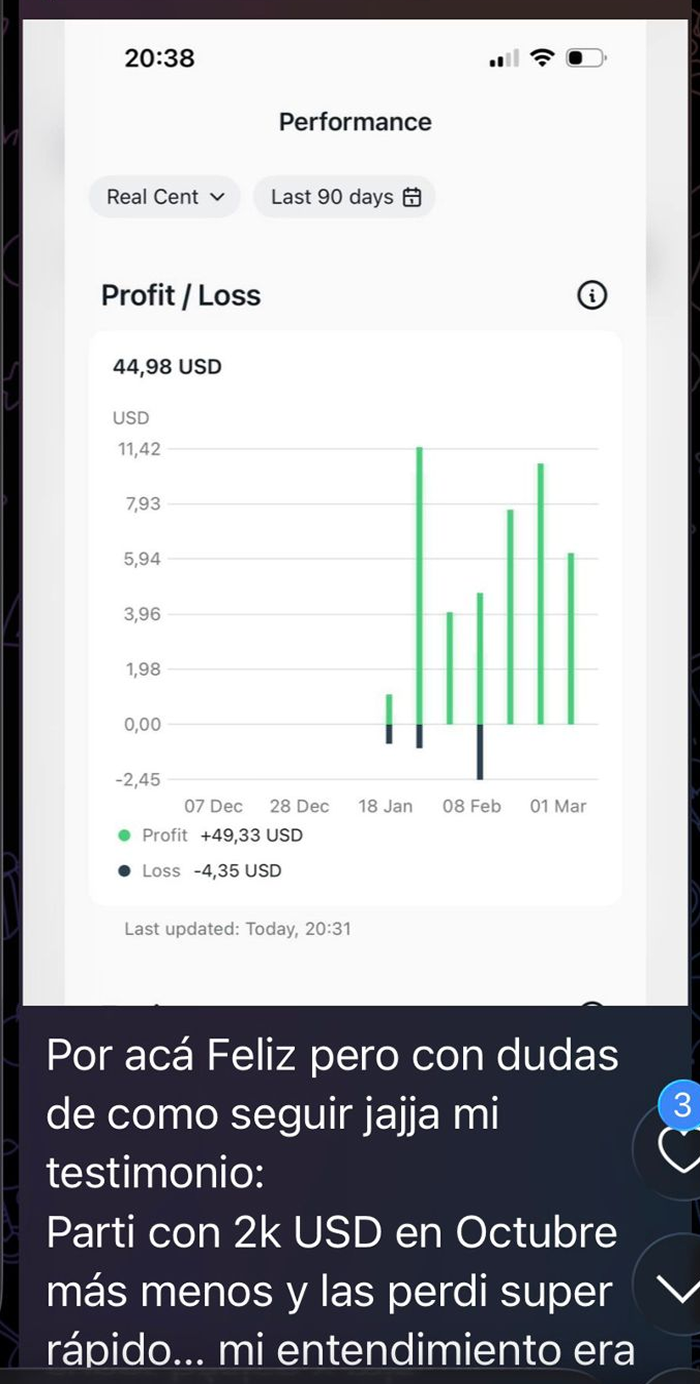
Task: Toggle the green Profit legend dot
Action: coord(125,835)
